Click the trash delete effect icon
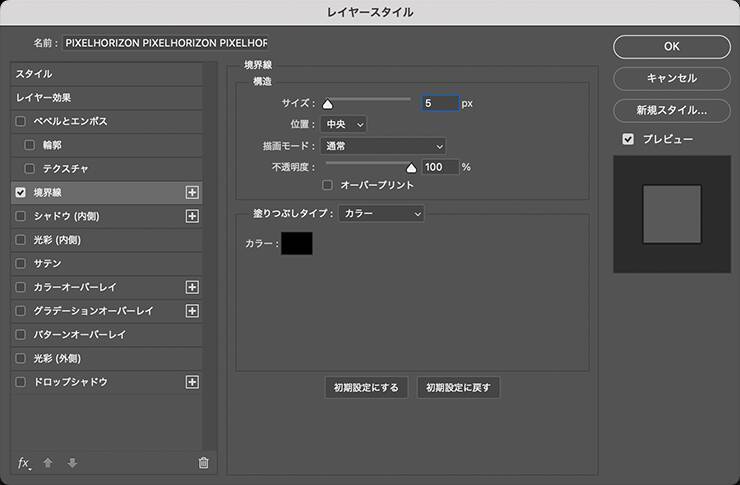This screenshot has height=485, width=740. coord(204,463)
